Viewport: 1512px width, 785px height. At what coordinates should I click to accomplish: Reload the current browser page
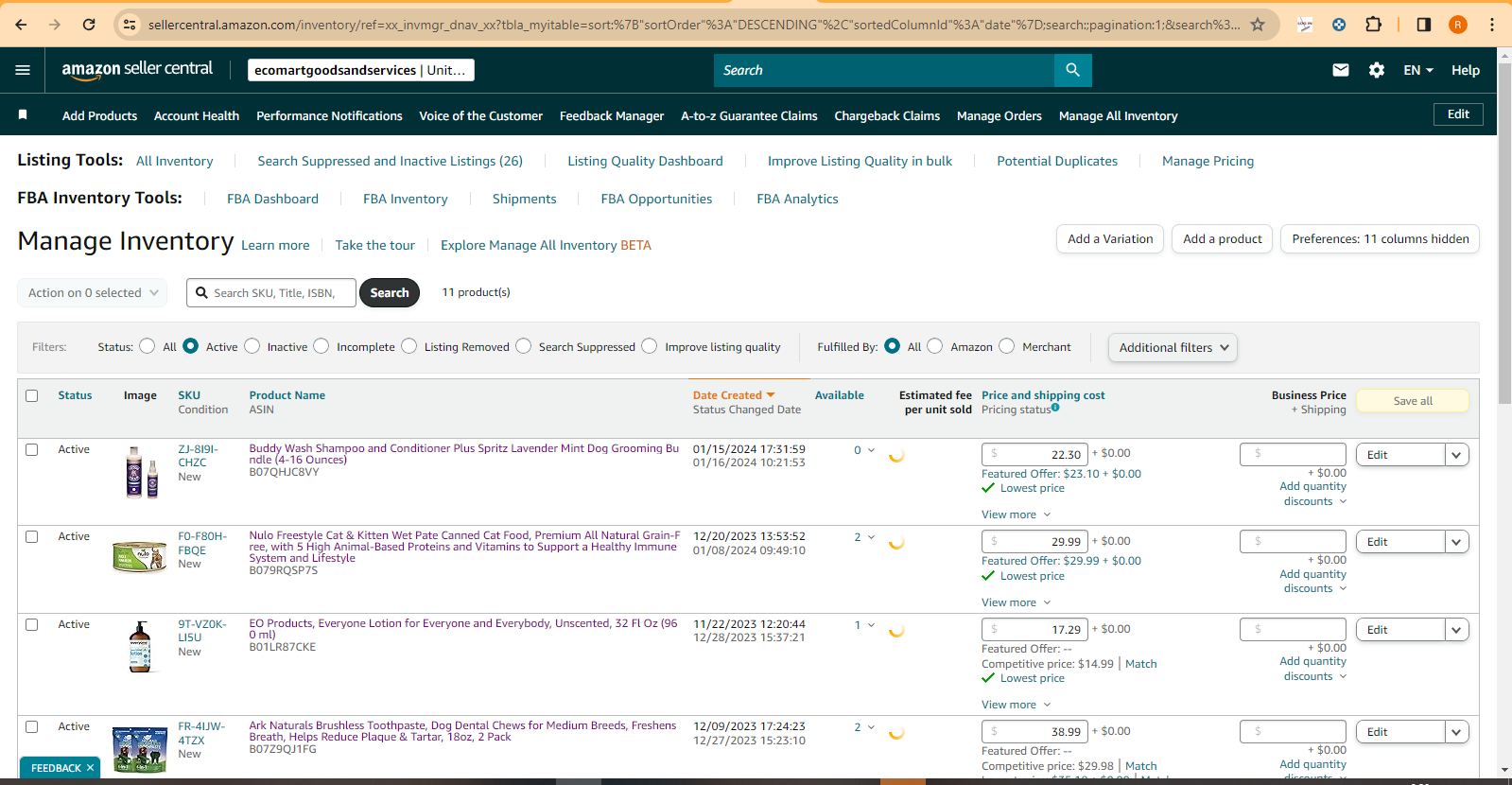point(89,25)
